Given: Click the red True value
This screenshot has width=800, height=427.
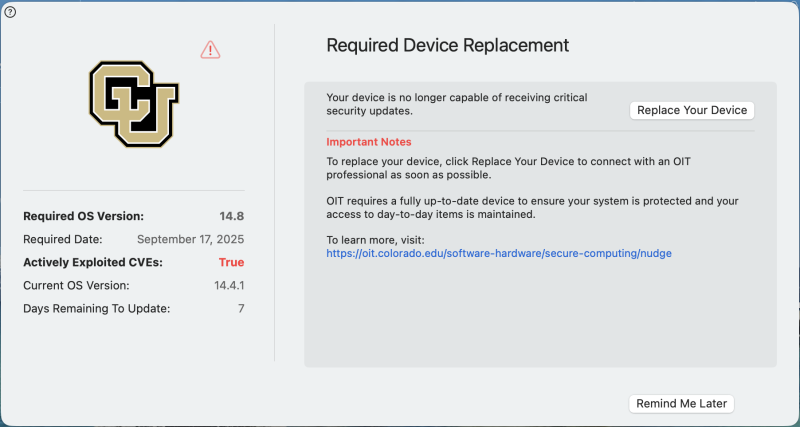Looking at the screenshot, I should coord(232,263).
